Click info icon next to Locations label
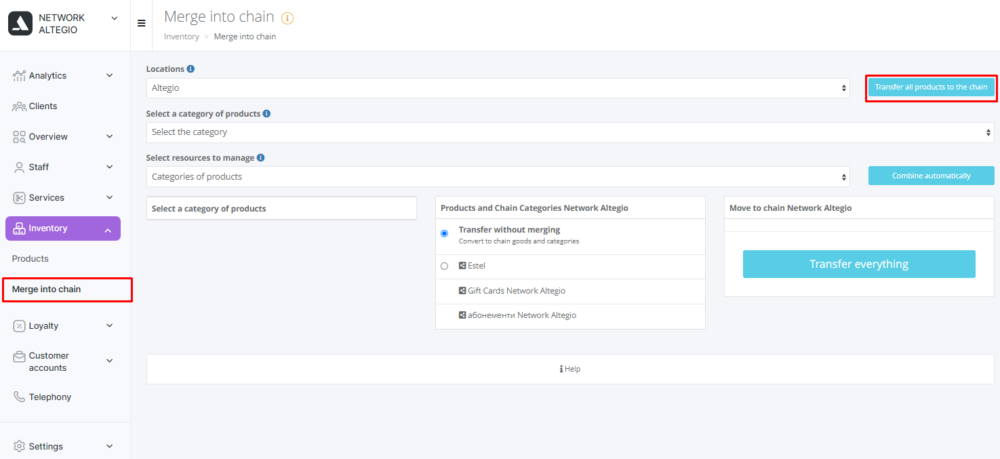1000x459 pixels. tap(191, 69)
